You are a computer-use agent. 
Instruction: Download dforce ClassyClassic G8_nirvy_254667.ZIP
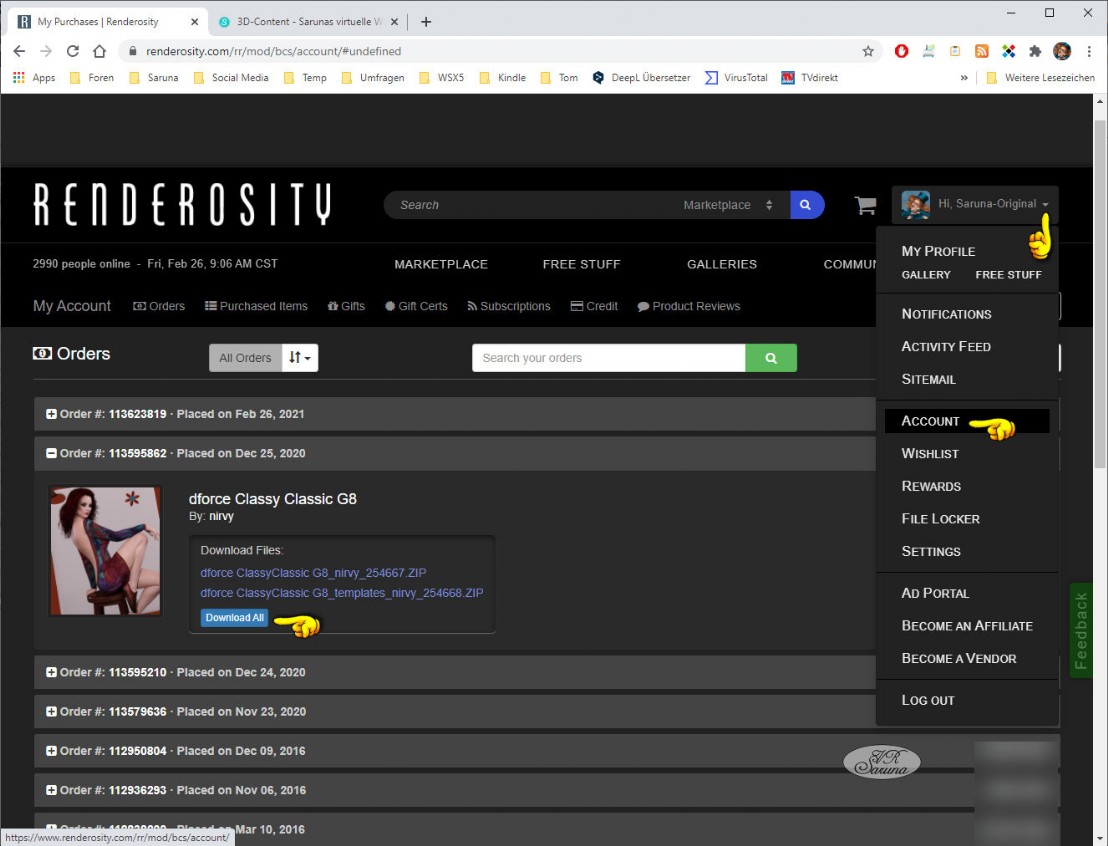pos(313,573)
